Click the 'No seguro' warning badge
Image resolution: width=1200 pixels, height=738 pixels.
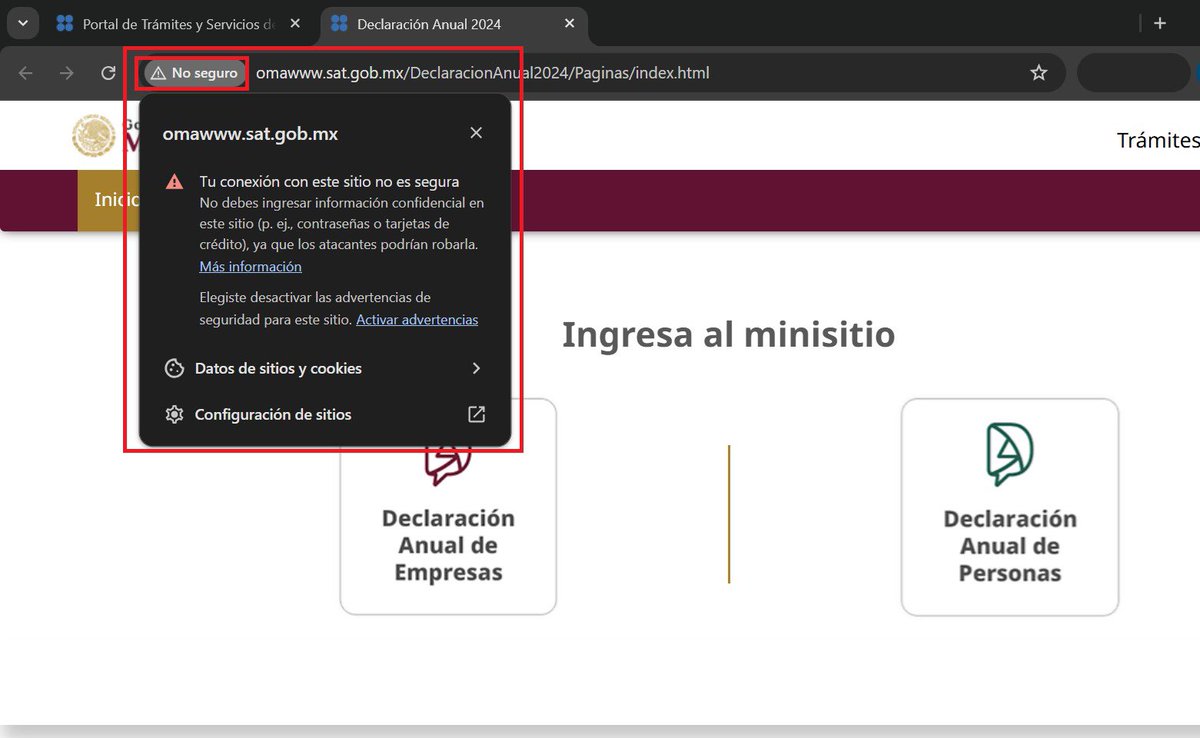[190, 72]
